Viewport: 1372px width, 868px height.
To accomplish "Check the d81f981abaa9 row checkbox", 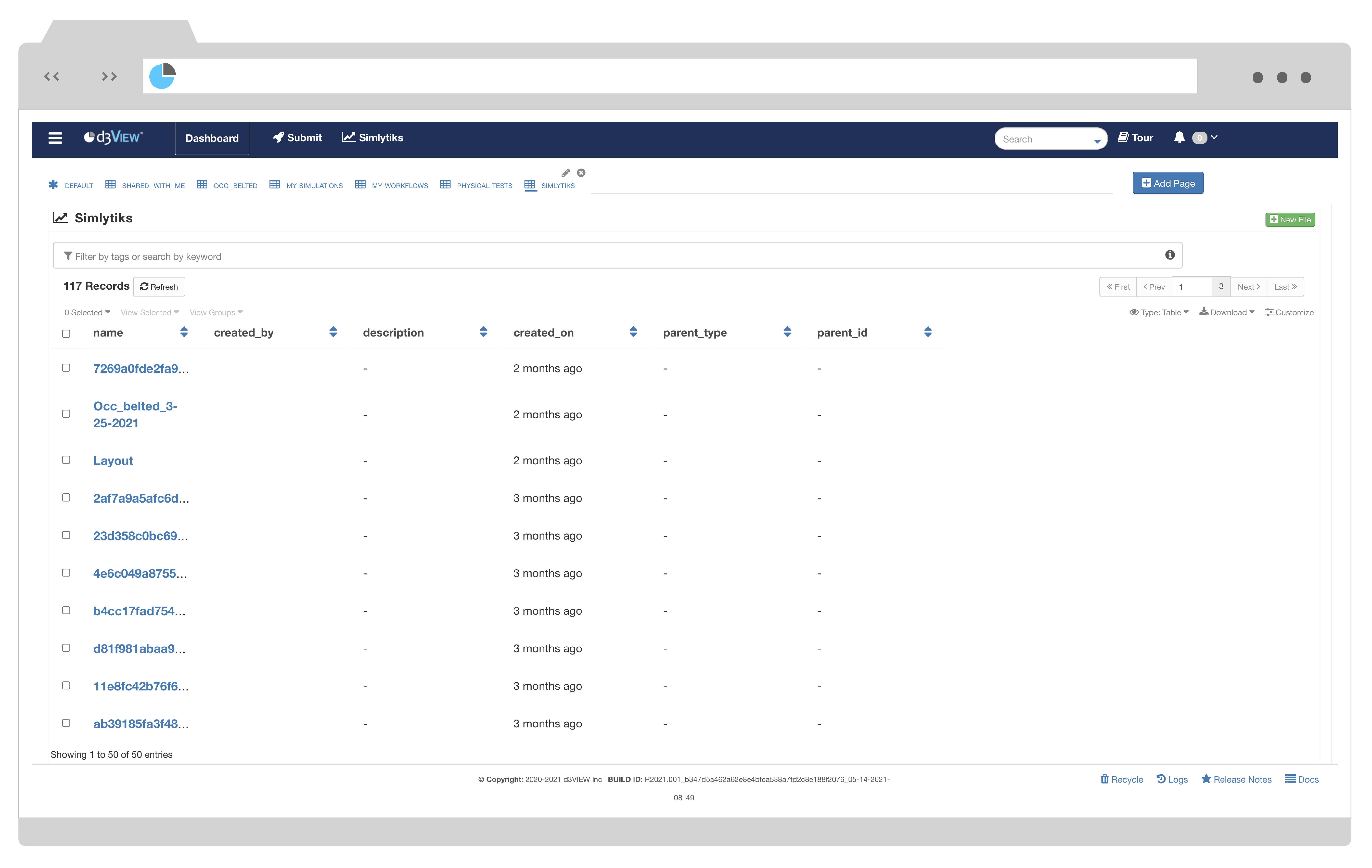I will 66,648.
